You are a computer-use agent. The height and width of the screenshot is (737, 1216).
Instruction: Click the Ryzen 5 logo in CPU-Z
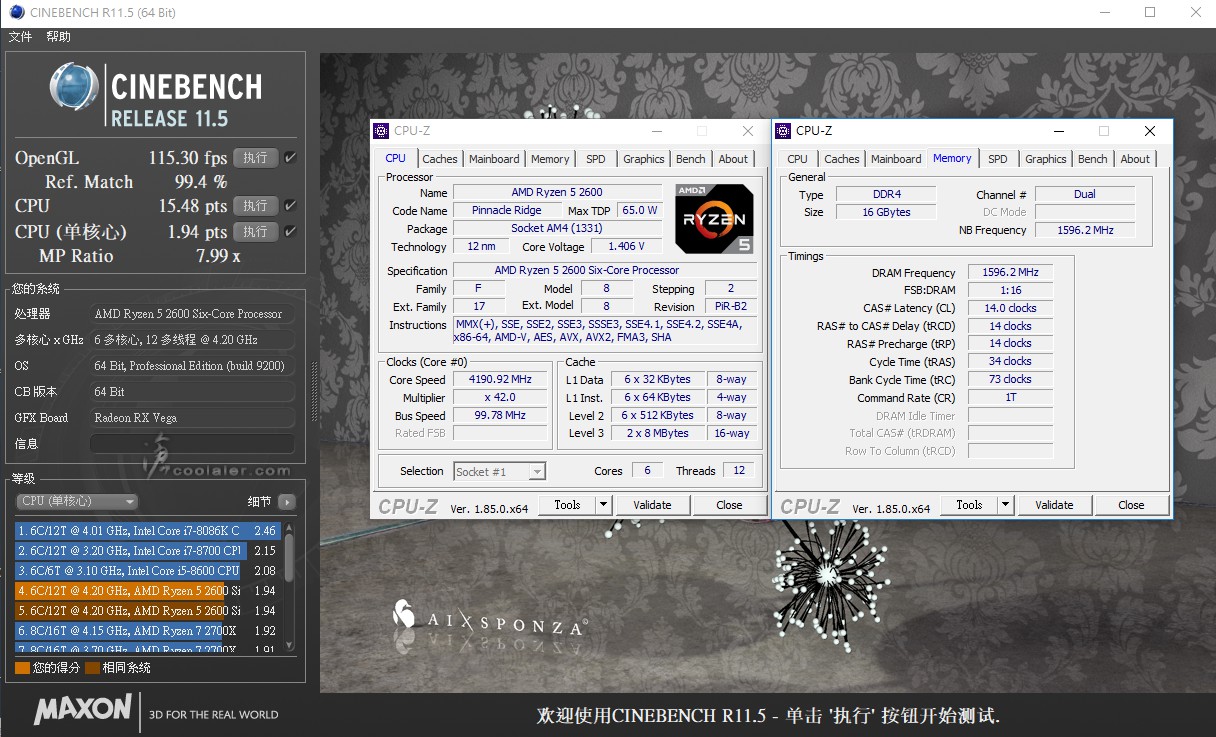point(714,217)
